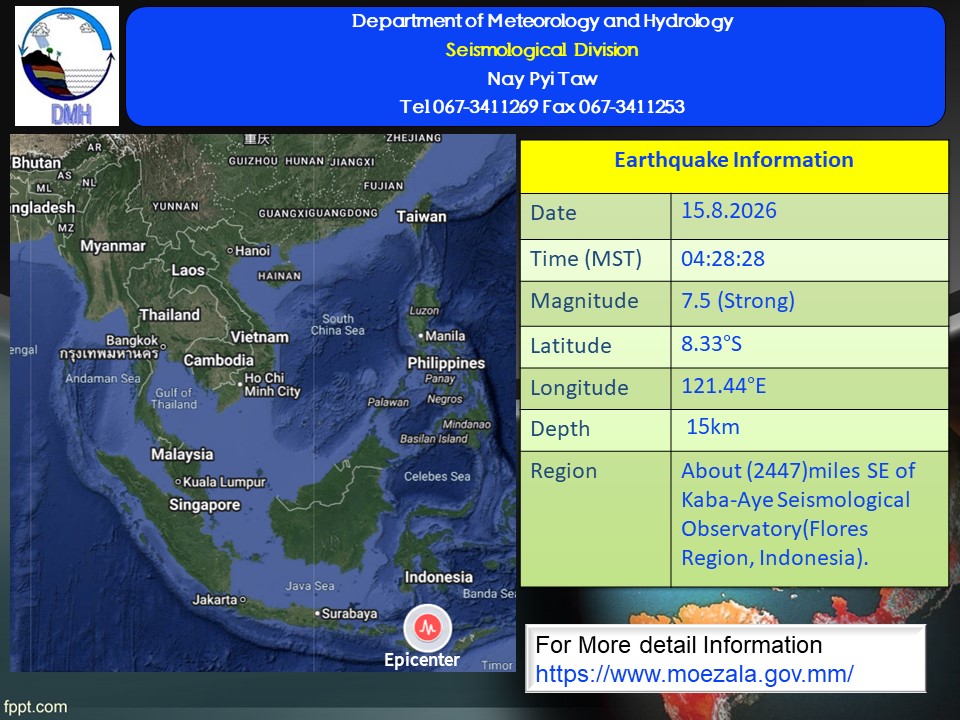Image resolution: width=960 pixels, height=720 pixels.
Task: Select the magnitude value 7.5 (Strong)
Action: (738, 301)
